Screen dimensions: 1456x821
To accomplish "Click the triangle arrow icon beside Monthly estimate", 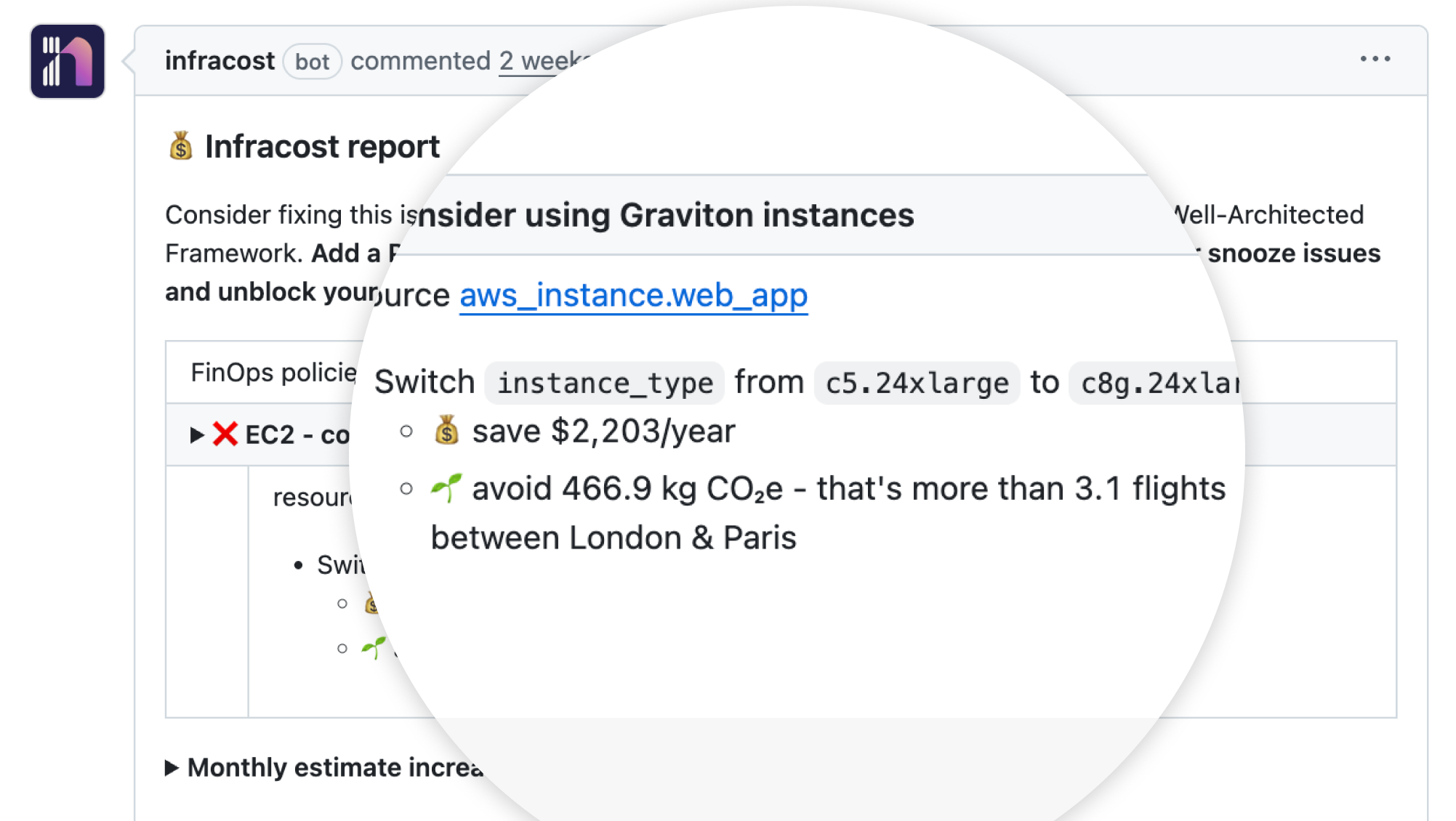I will tap(172, 767).
